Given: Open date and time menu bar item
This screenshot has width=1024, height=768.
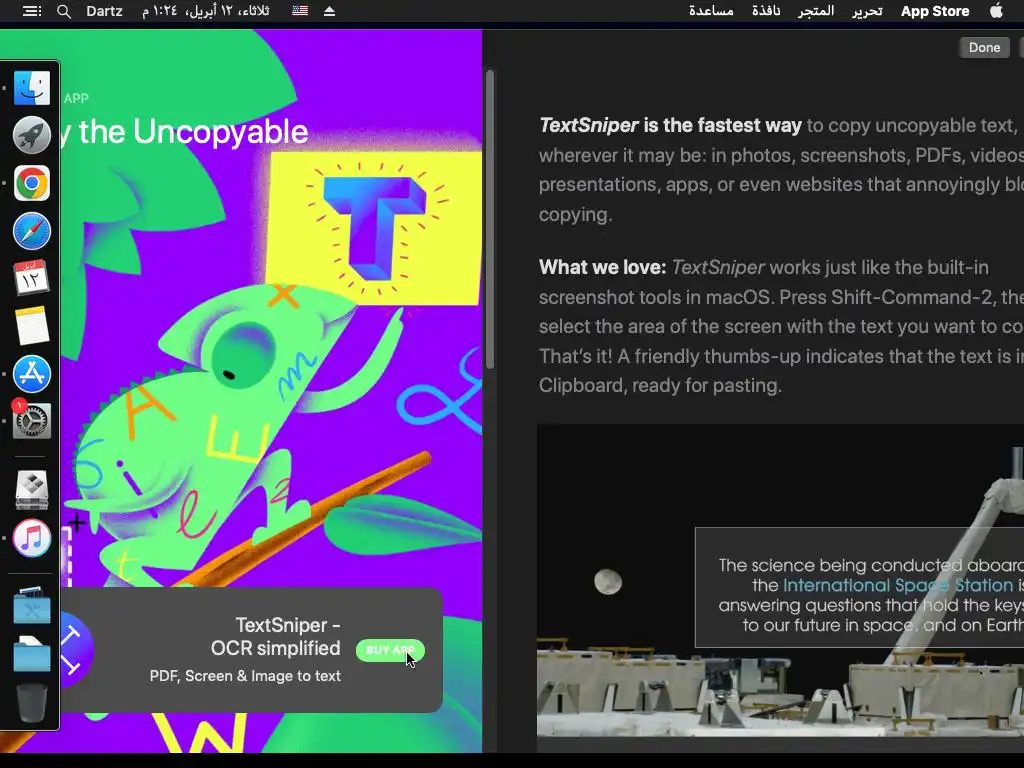Looking at the screenshot, I should (x=206, y=11).
